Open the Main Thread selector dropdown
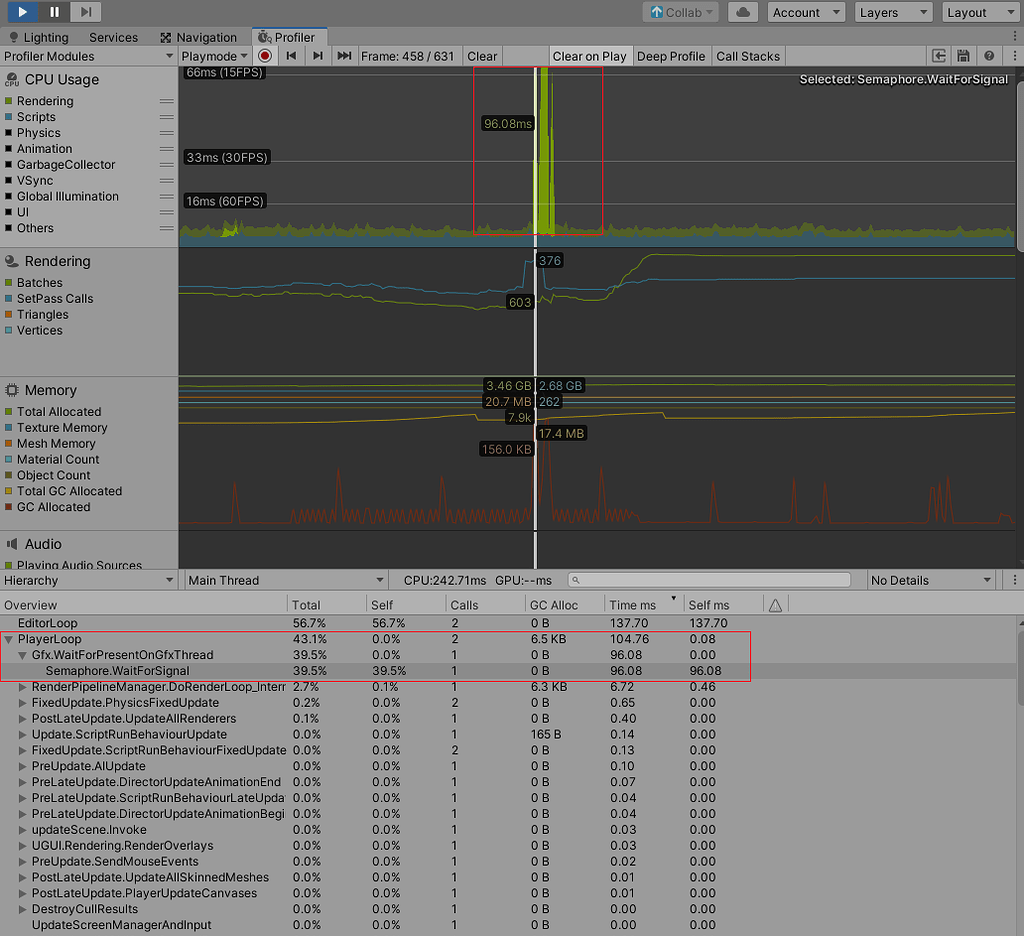1024x936 pixels. coord(285,579)
